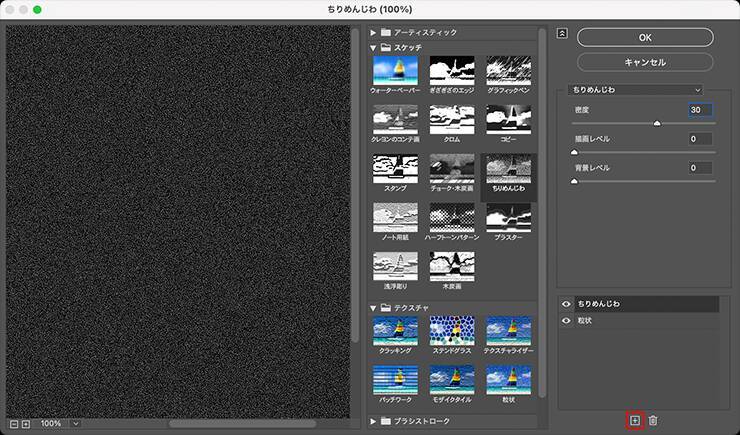Choose the ステンドグラス texture filter
This screenshot has width=740, height=435.
[x=452, y=330]
